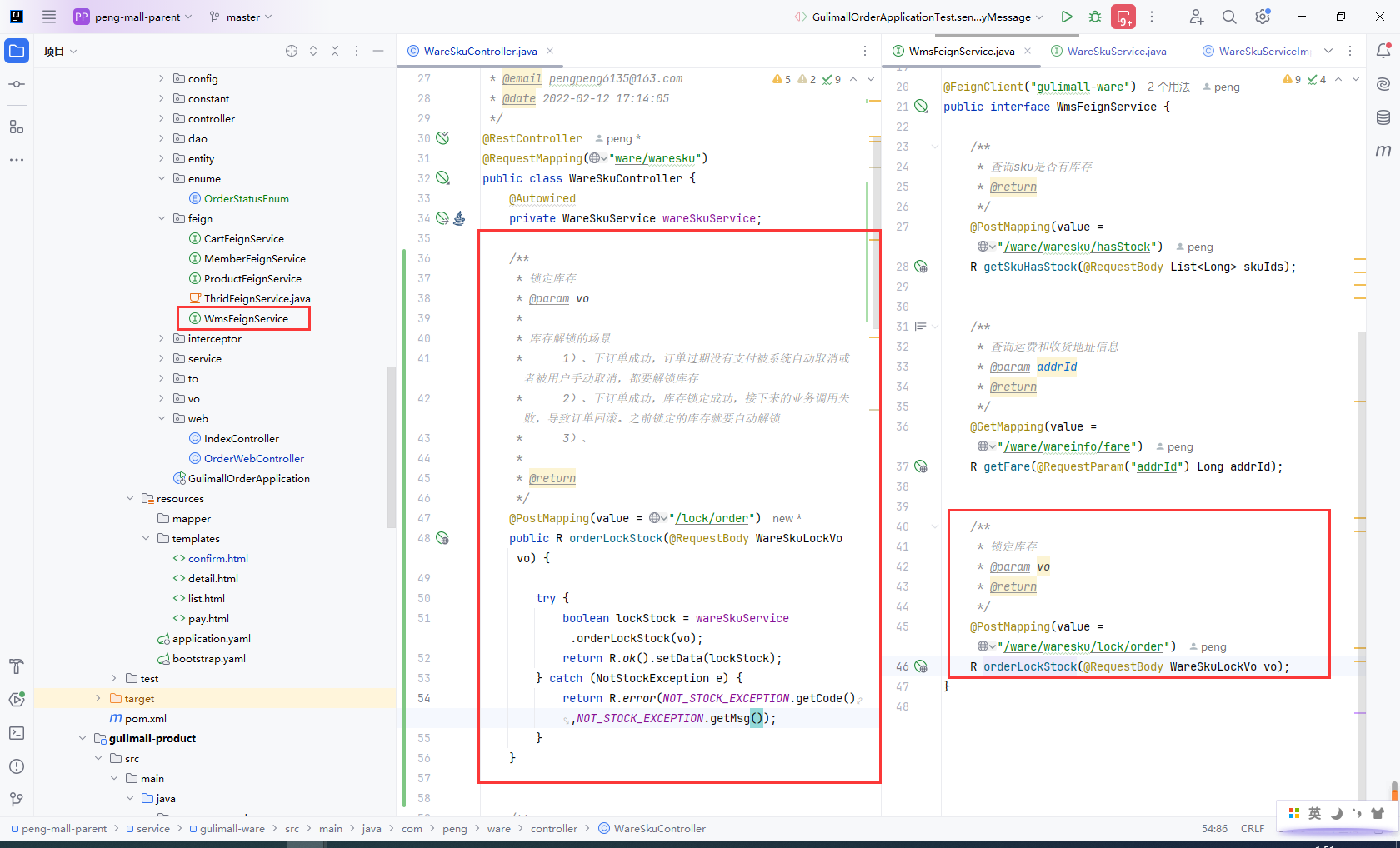This screenshot has height=848, width=1400.
Task: Click Project panel vertical scrollbar
Action: point(391,447)
